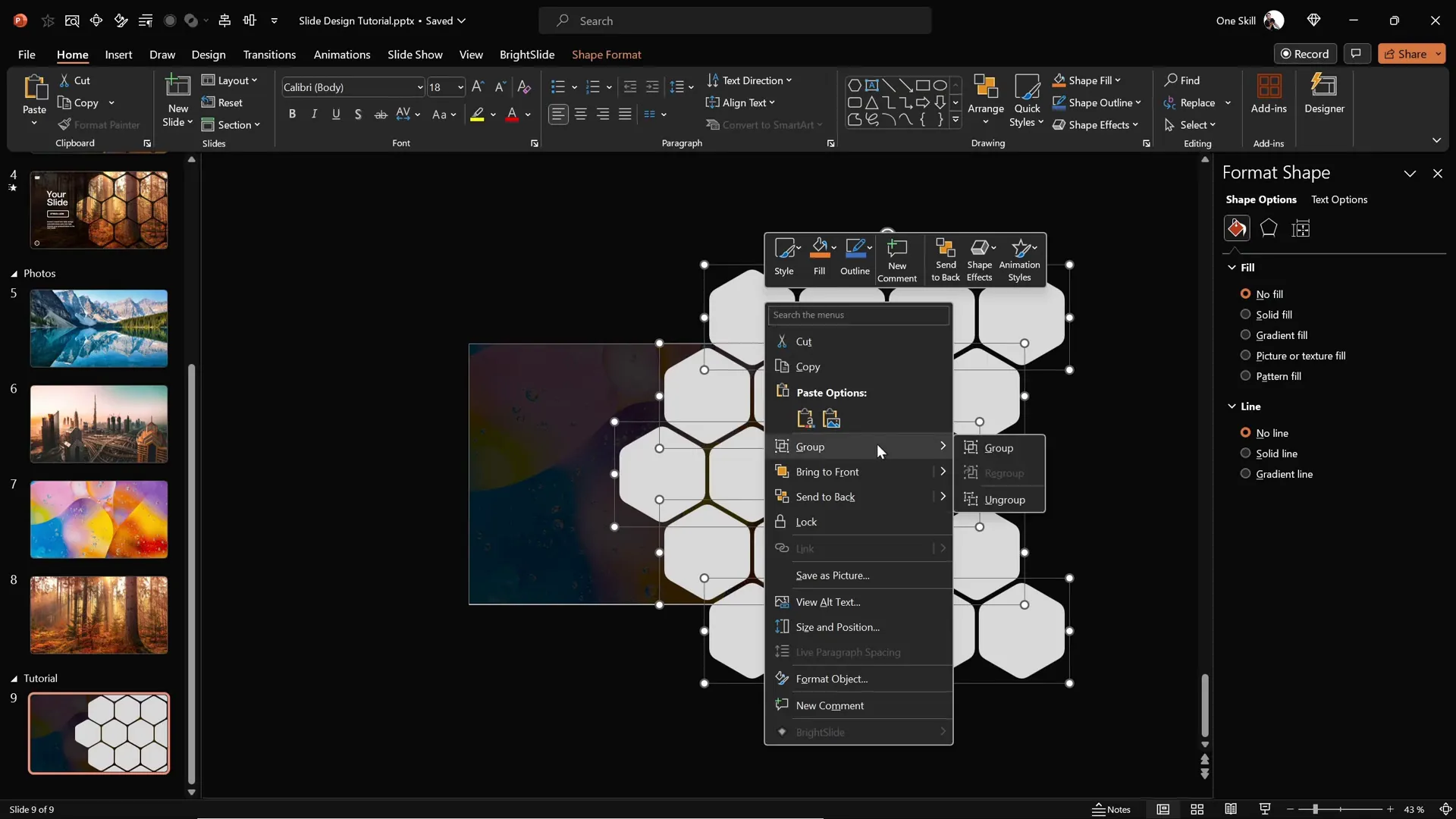1456x819 pixels.
Task: Start Slide Show from status bar icon
Action: coord(1265,809)
